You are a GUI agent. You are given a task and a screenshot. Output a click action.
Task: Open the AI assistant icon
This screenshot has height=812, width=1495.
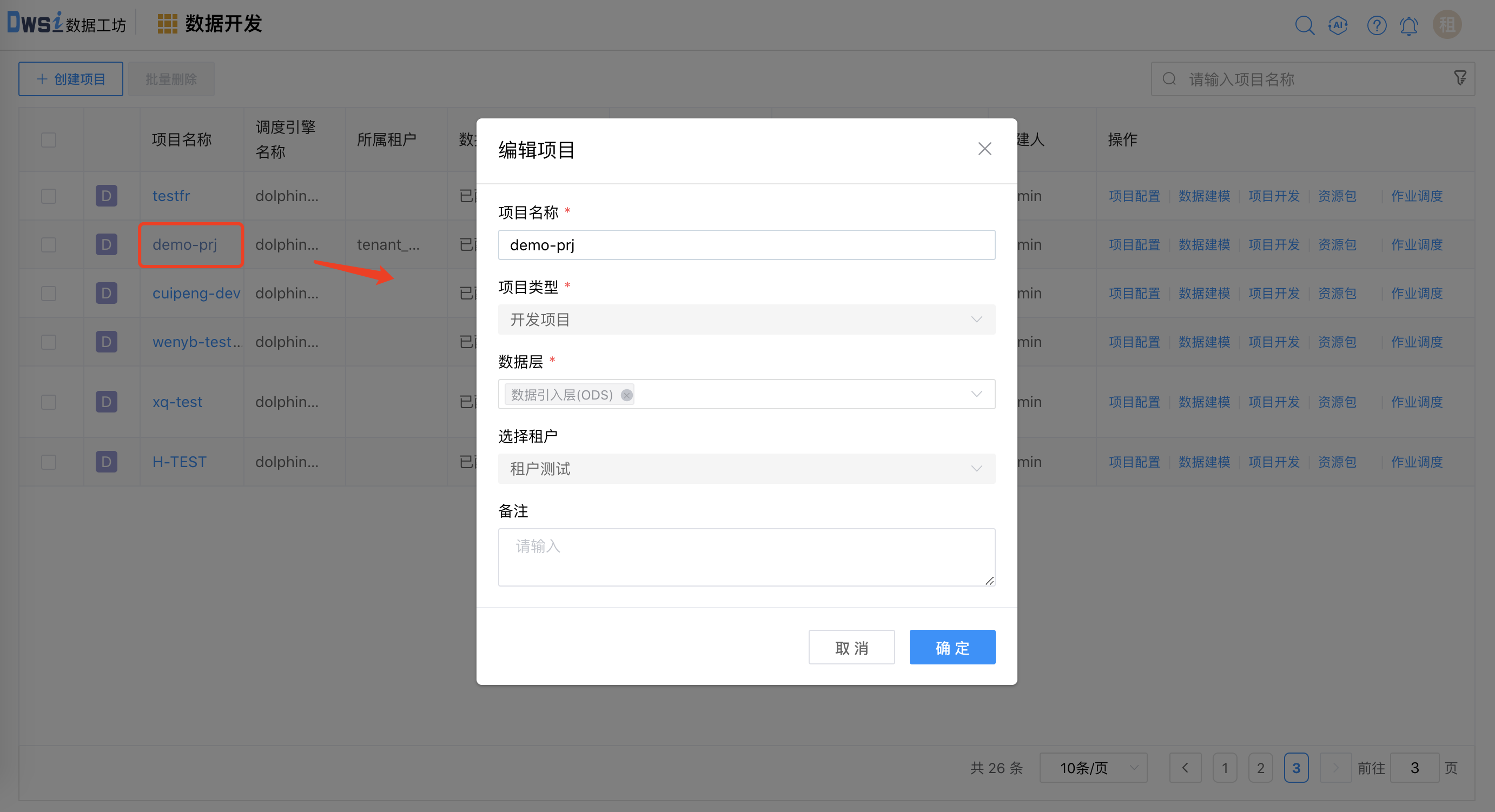click(1338, 25)
